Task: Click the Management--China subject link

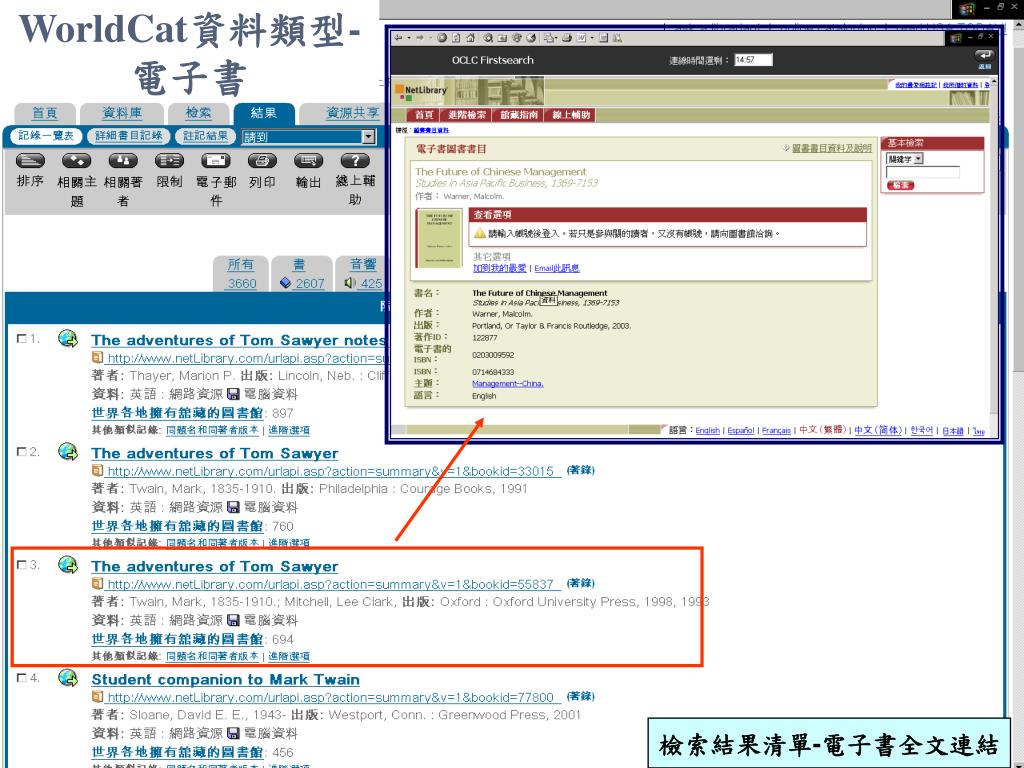Action: [507, 384]
